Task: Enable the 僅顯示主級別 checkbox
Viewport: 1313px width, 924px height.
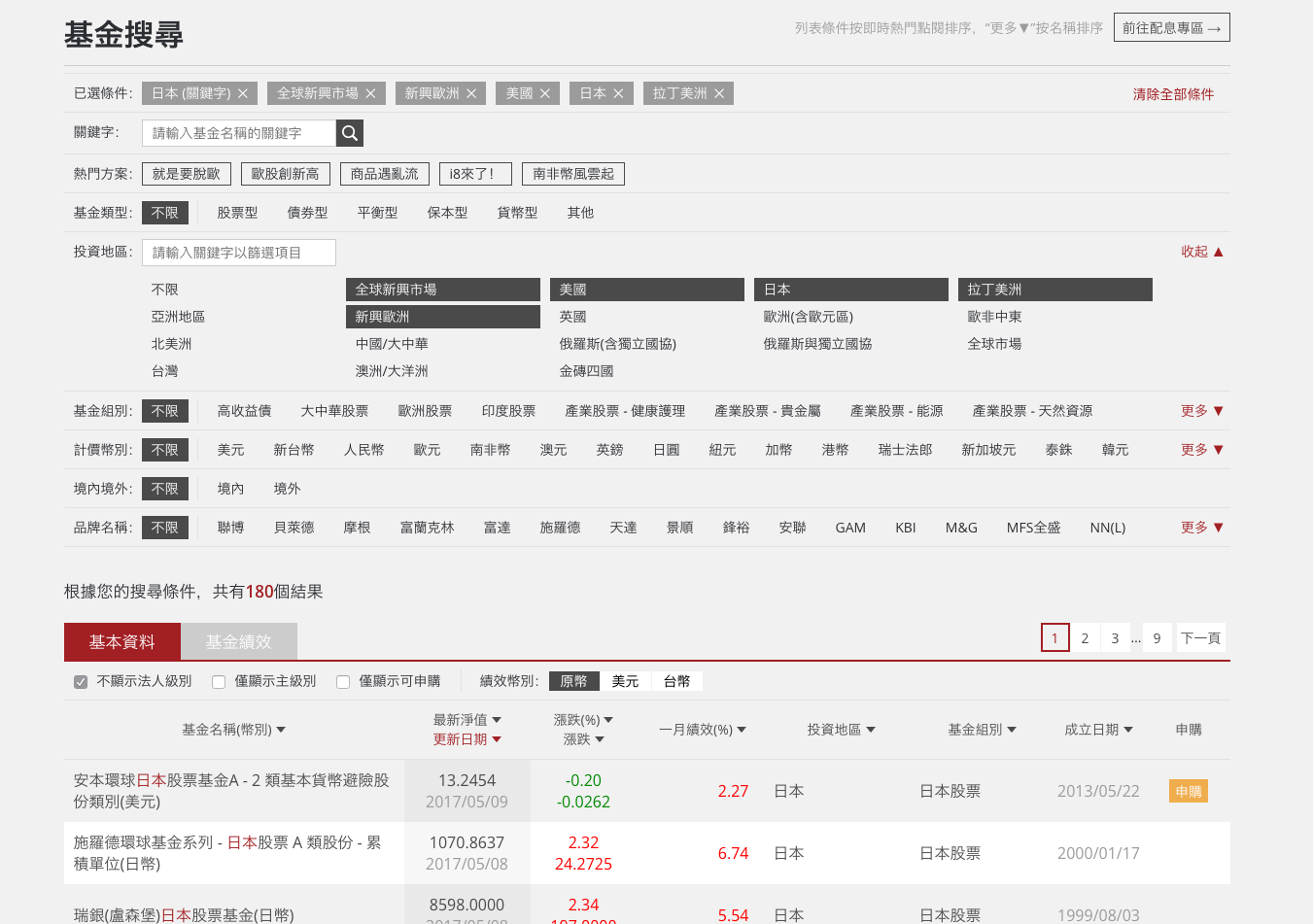Action: tap(219, 682)
